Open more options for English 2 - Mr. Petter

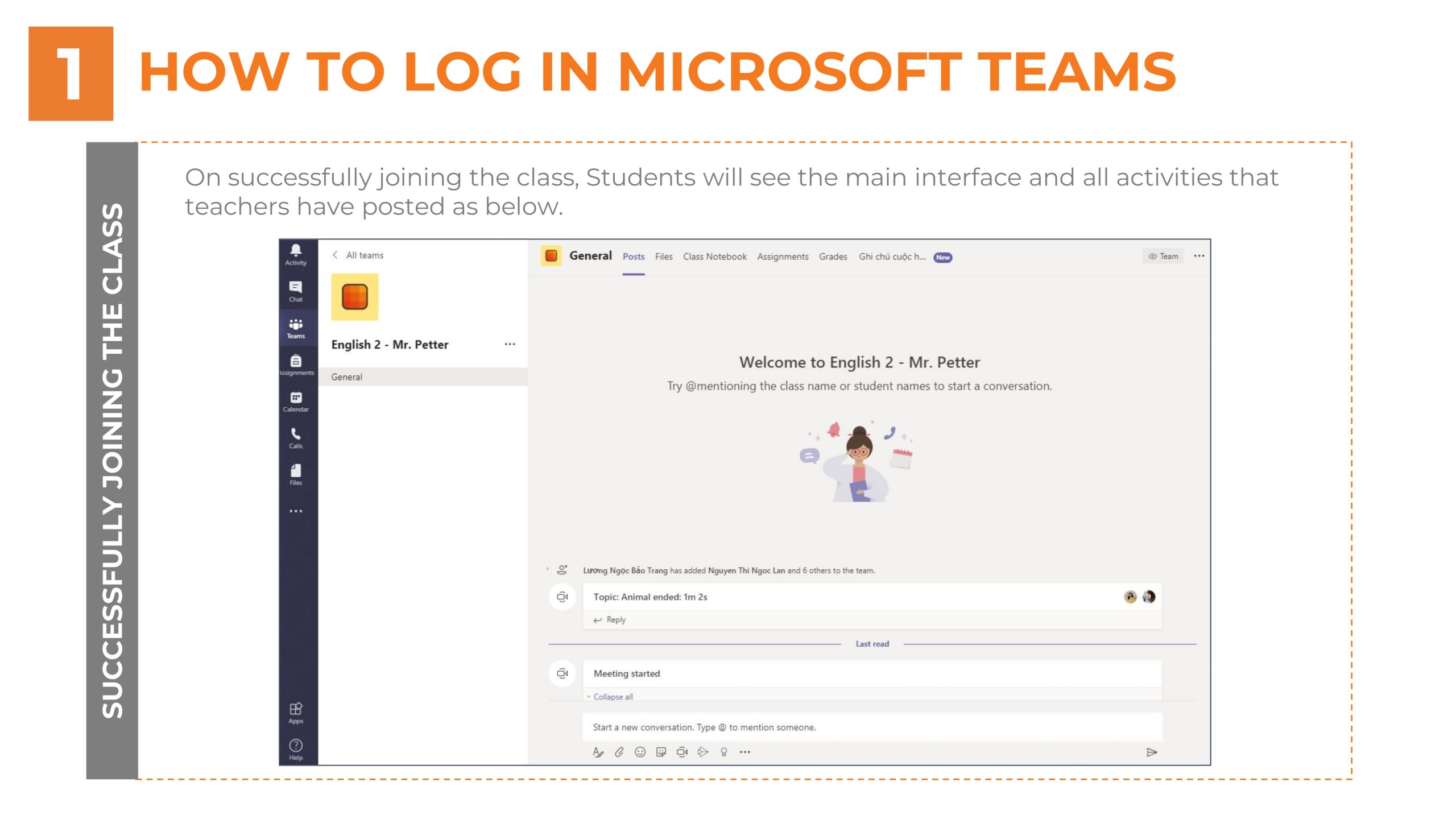(510, 344)
